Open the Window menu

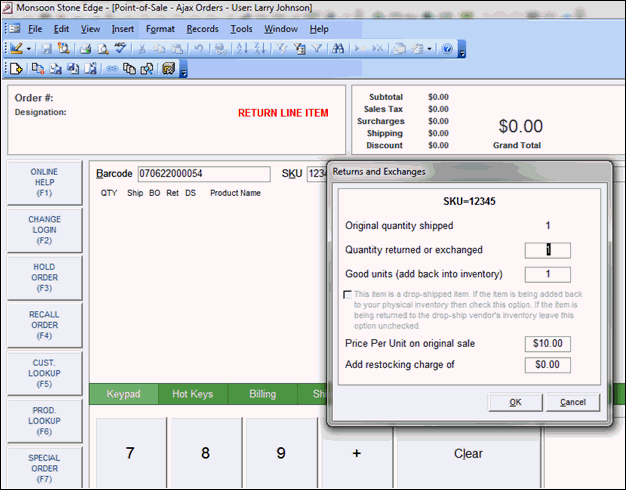pyautogui.click(x=281, y=29)
